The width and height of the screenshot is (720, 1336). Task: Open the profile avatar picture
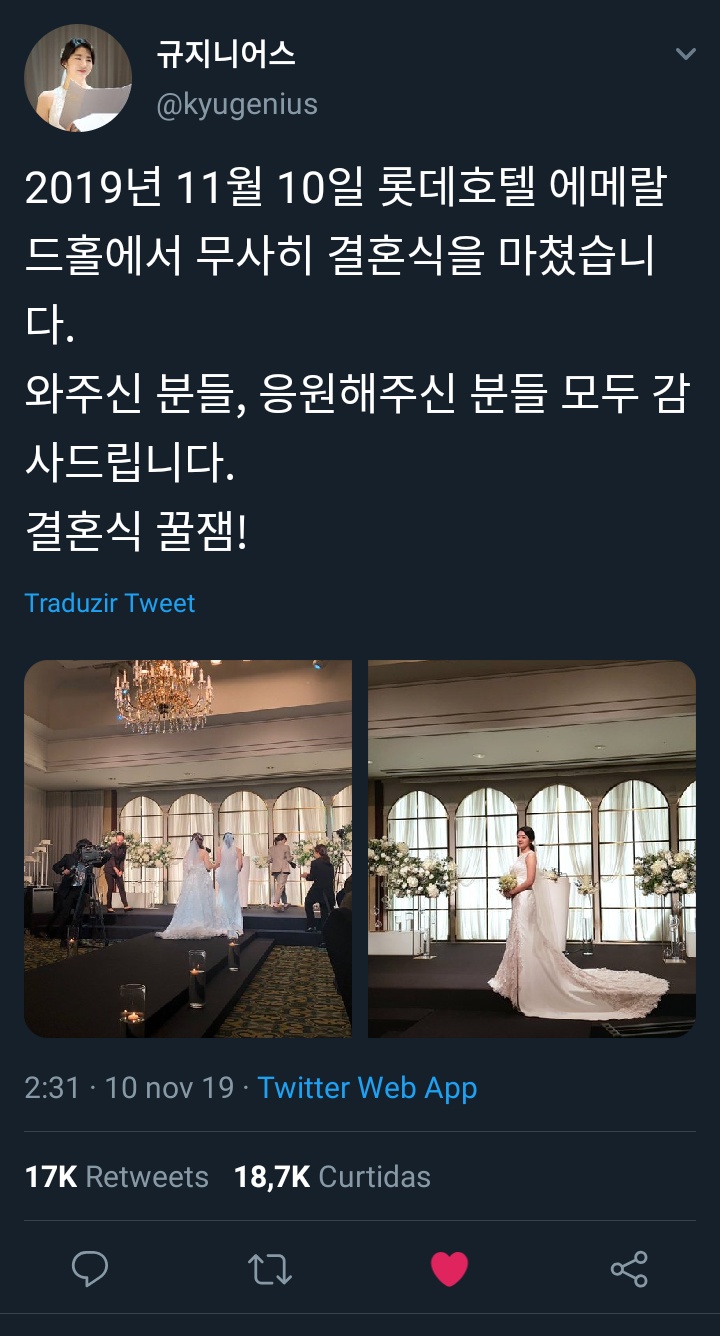[78, 78]
